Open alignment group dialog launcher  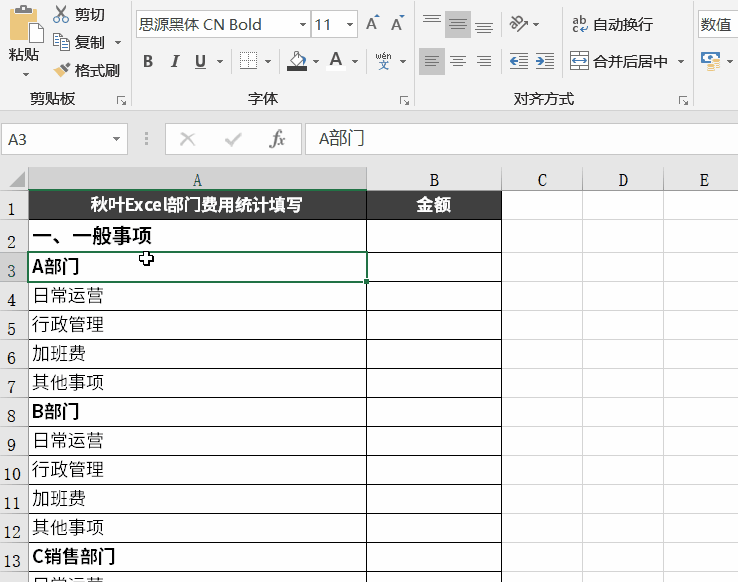point(683,101)
